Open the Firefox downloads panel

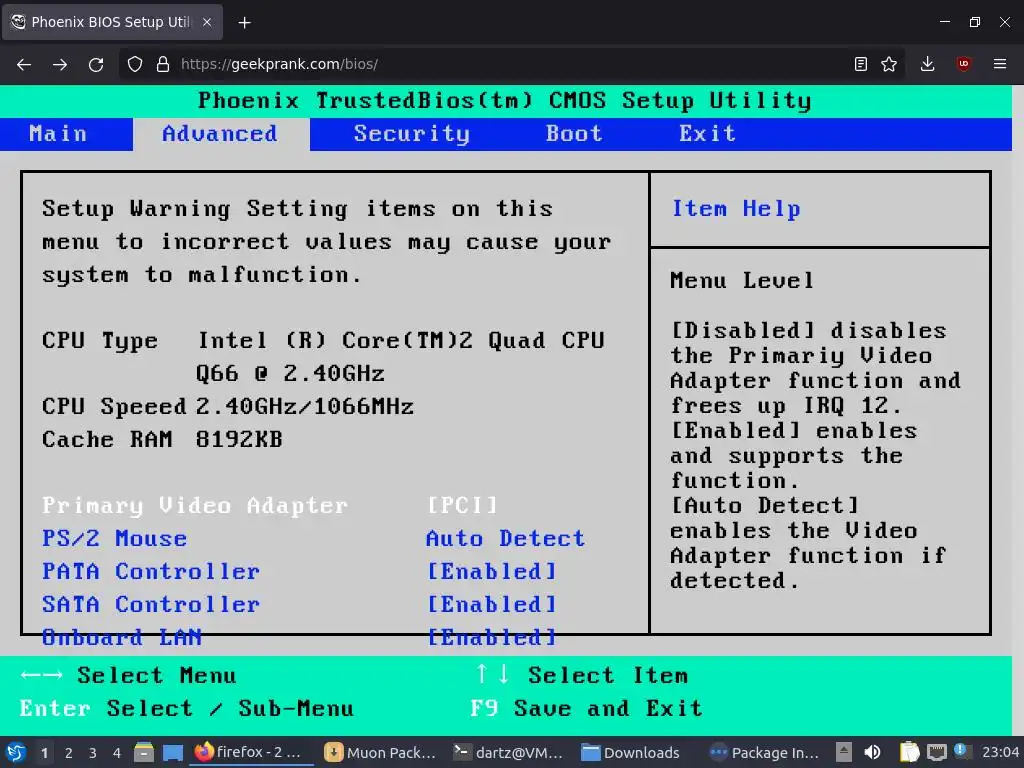(x=927, y=64)
